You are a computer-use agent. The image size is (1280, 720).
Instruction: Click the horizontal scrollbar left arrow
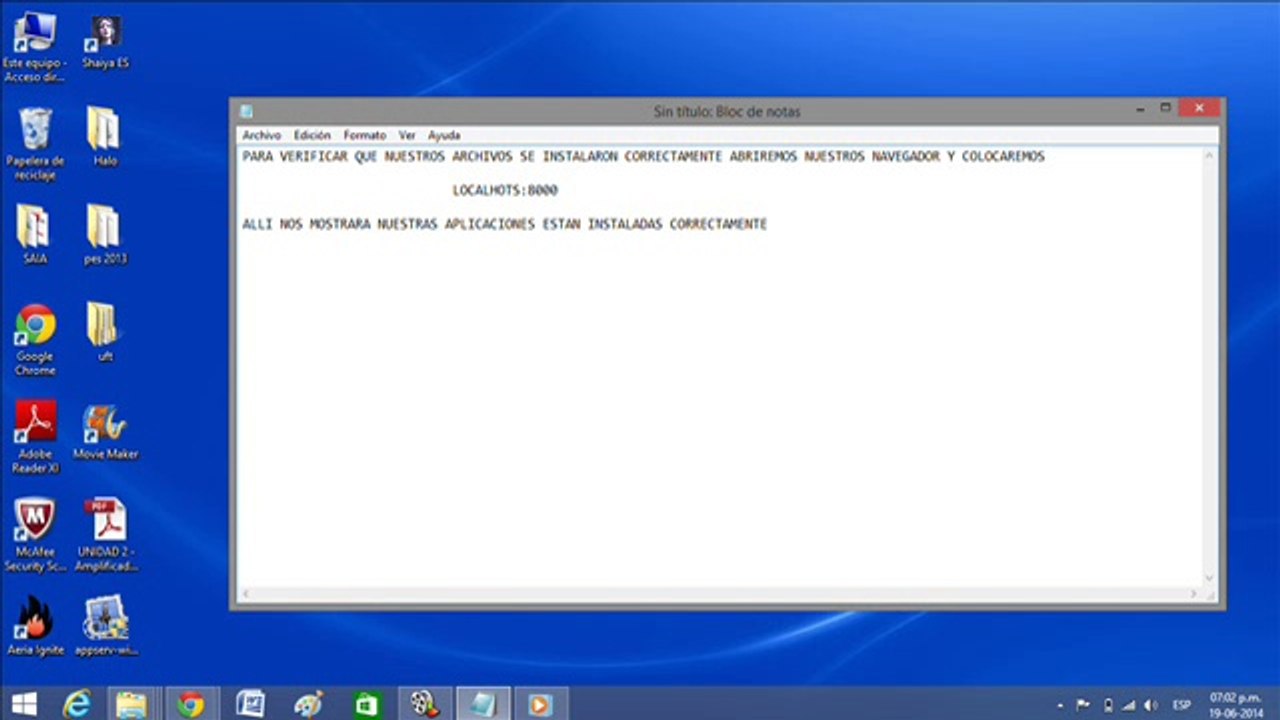(x=246, y=594)
